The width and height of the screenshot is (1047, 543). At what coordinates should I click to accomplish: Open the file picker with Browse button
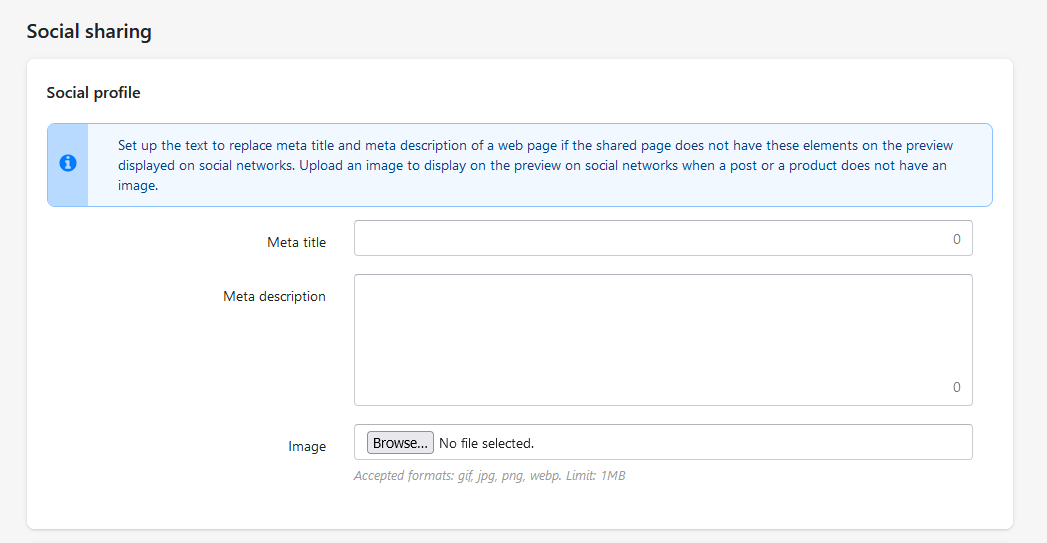click(x=400, y=443)
